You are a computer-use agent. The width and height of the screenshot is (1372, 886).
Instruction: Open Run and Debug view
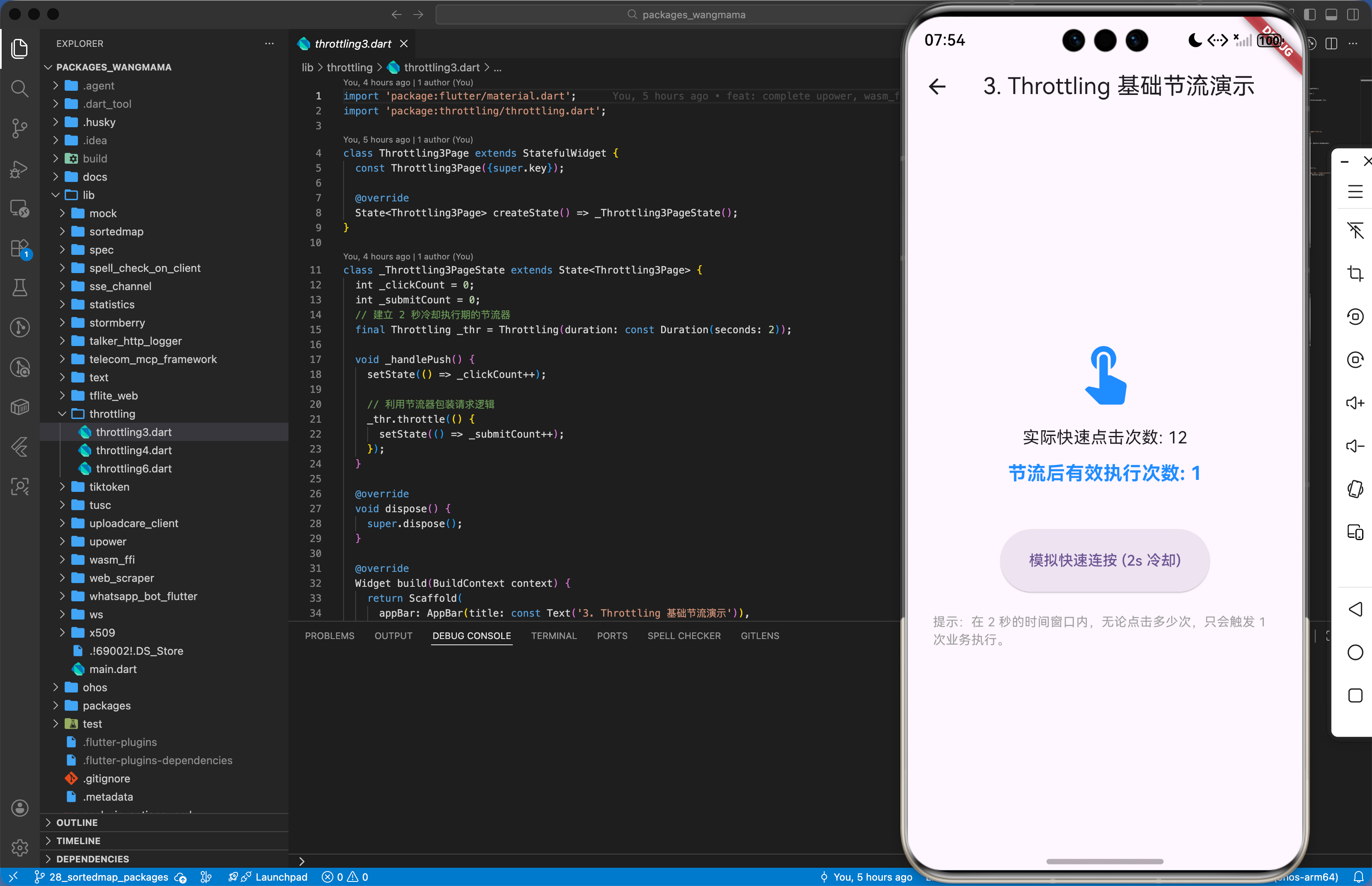[x=19, y=169]
